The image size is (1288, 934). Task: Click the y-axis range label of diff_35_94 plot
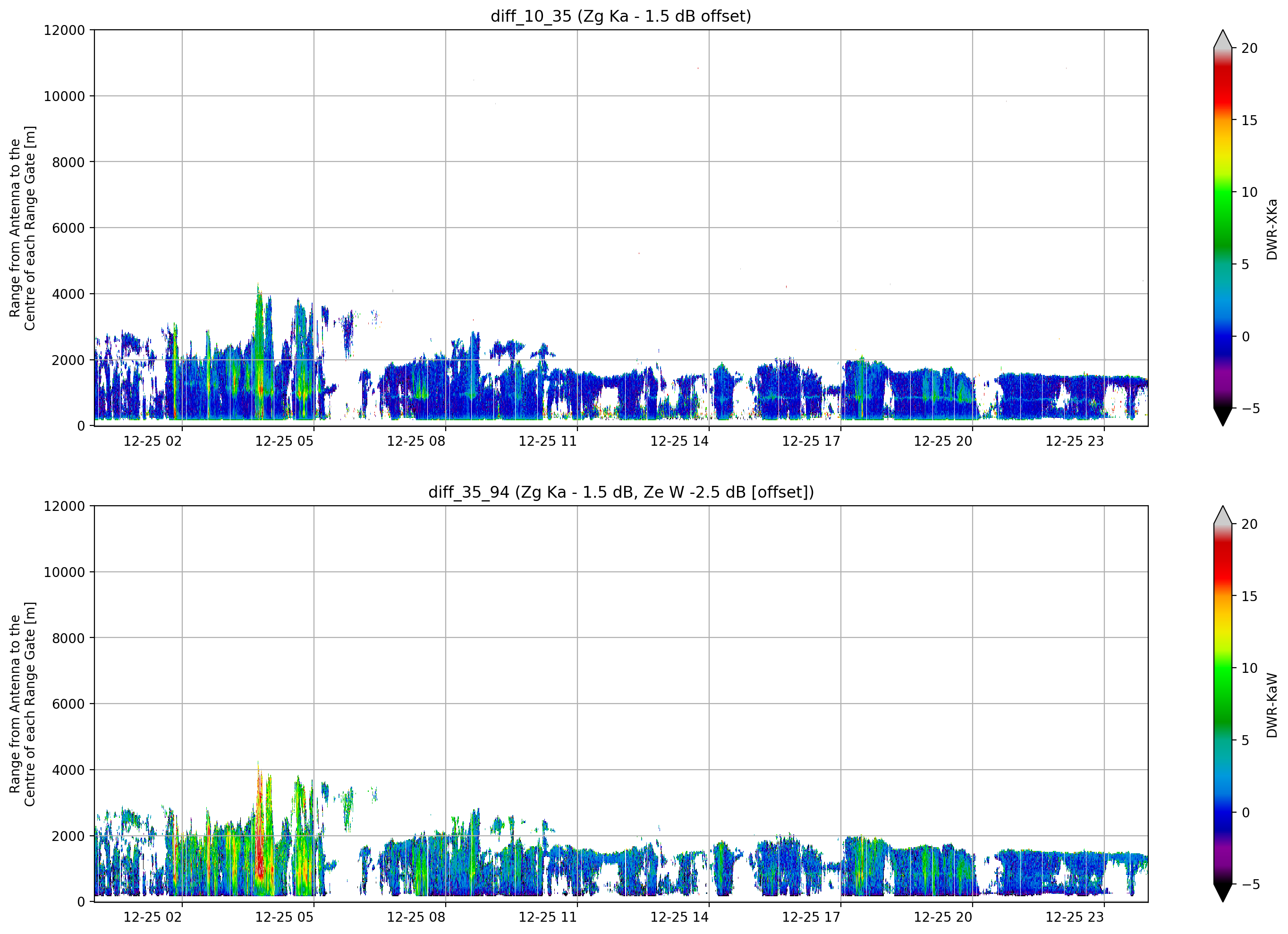click(x=23, y=704)
